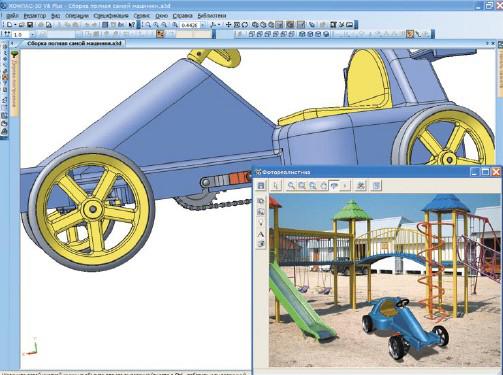Switch to the Сборка полная самой машинки.a3d tab

coord(74,43)
